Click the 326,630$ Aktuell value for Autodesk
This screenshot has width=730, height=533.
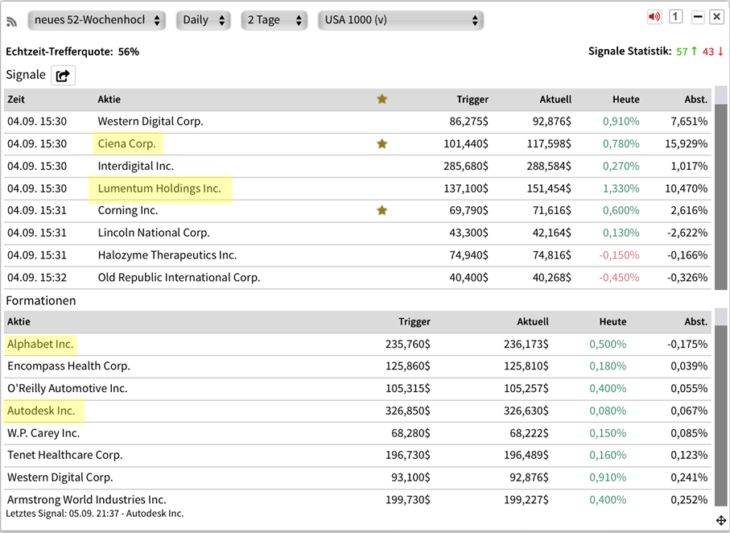[x=526, y=411]
